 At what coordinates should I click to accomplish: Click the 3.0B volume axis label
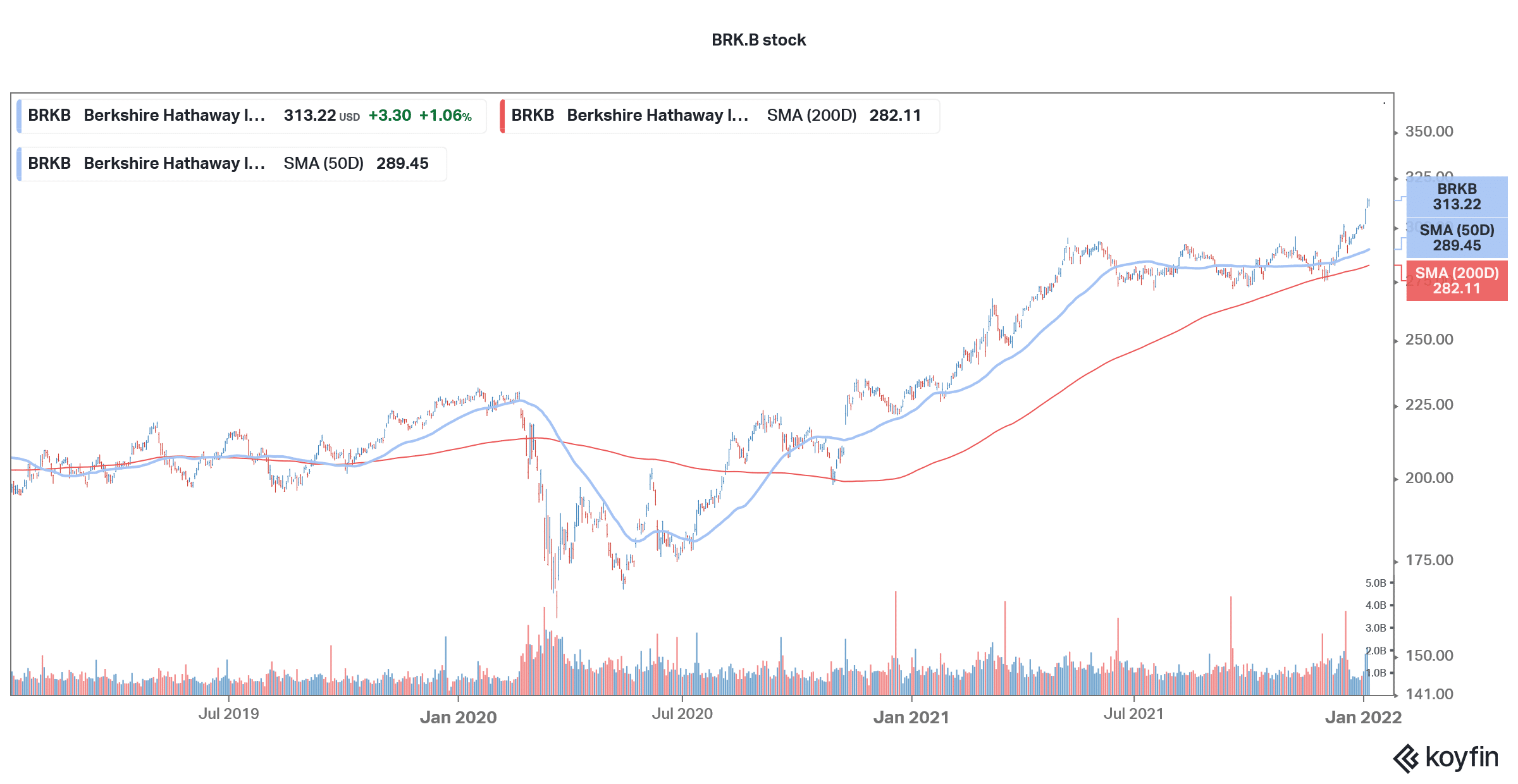pos(1376,628)
